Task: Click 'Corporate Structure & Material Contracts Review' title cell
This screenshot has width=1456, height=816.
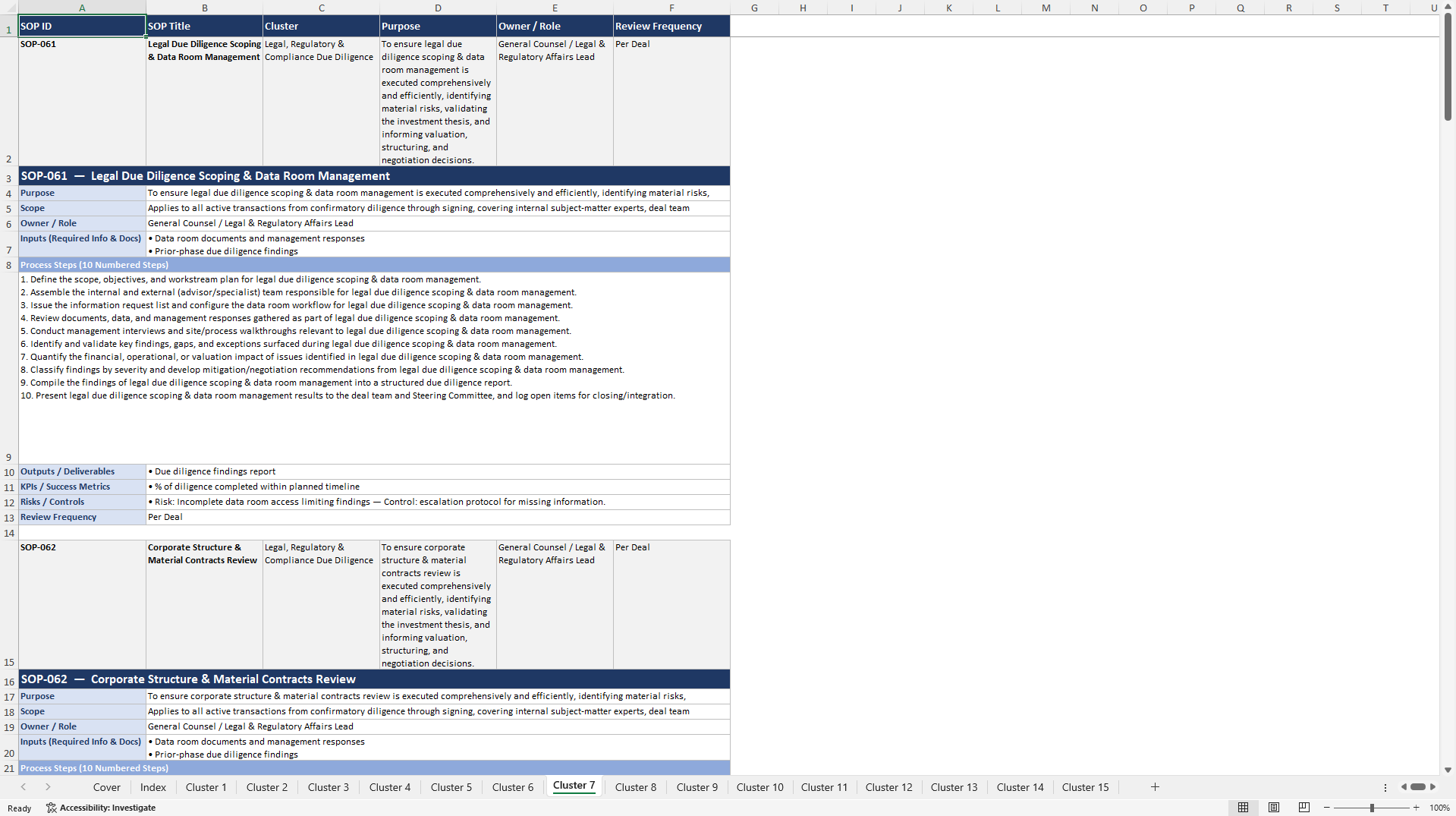Action: click(x=204, y=604)
